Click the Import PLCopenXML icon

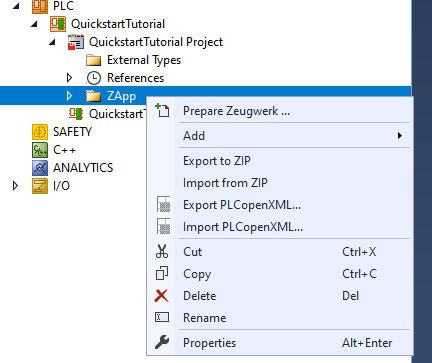click(163, 226)
